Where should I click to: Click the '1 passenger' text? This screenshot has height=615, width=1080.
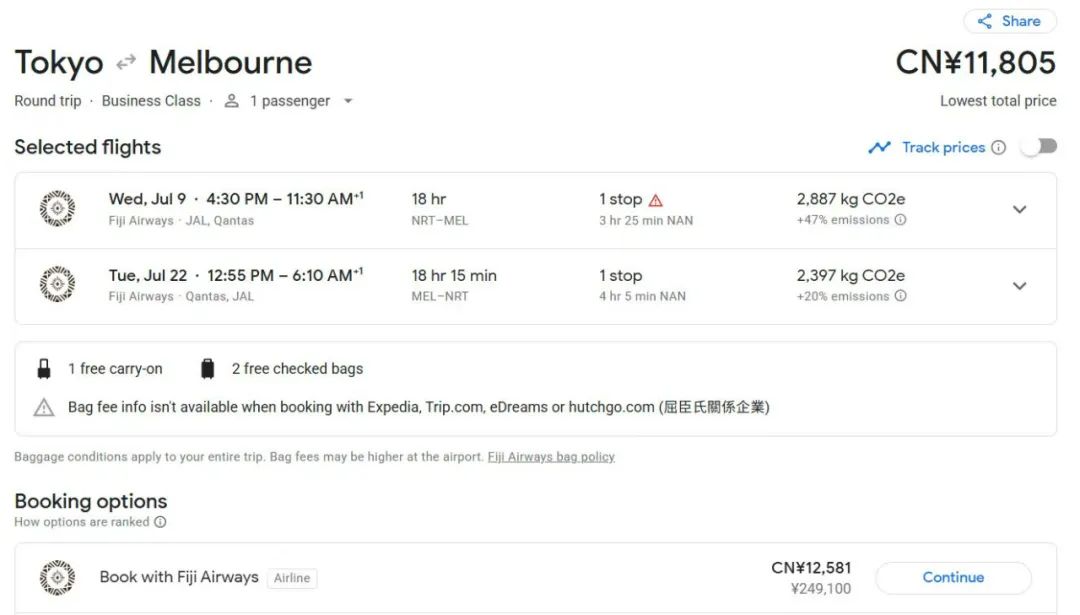290,101
